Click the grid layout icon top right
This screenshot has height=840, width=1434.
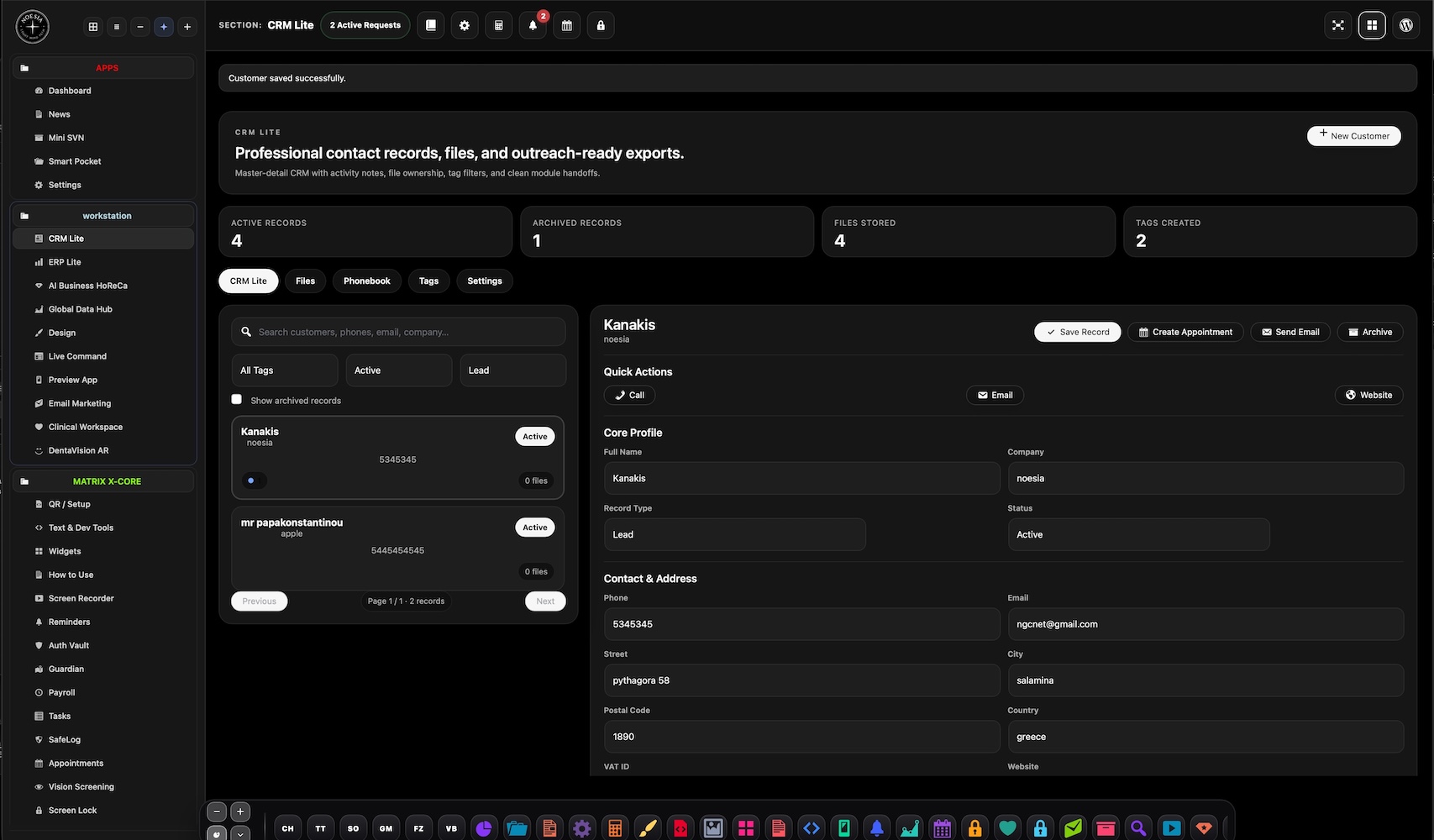pyautogui.click(x=1372, y=25)
